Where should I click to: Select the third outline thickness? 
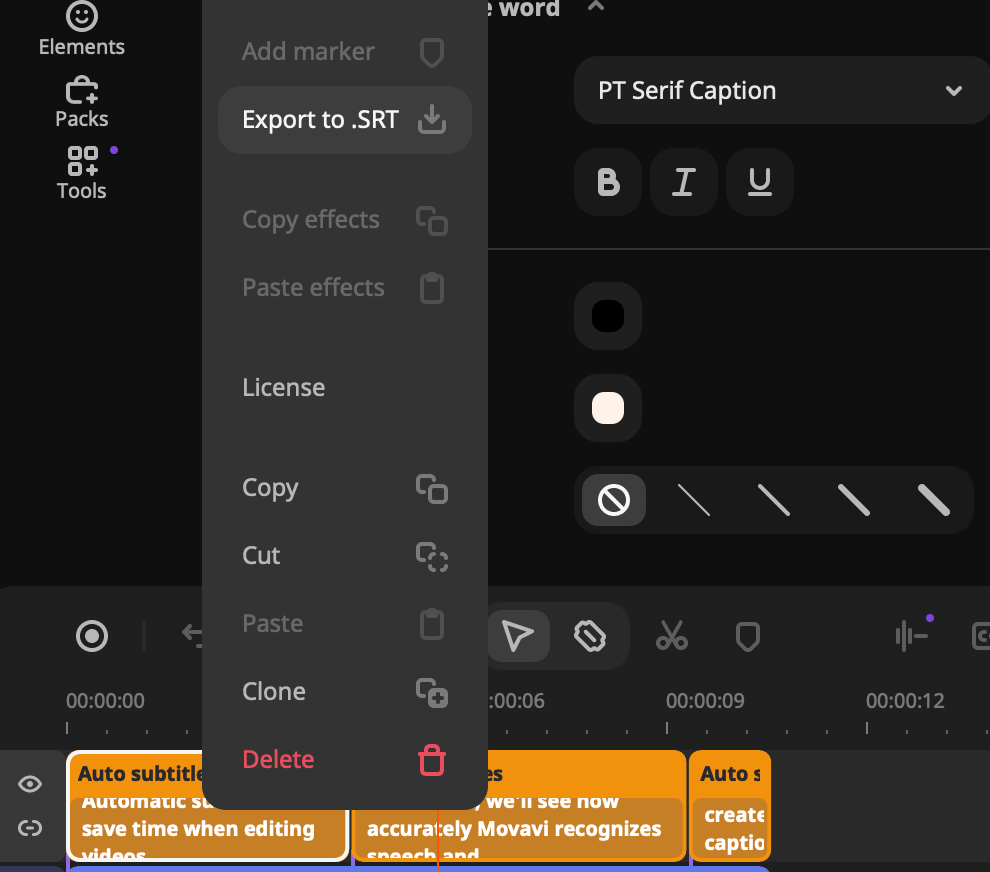[x=854, y=500]
